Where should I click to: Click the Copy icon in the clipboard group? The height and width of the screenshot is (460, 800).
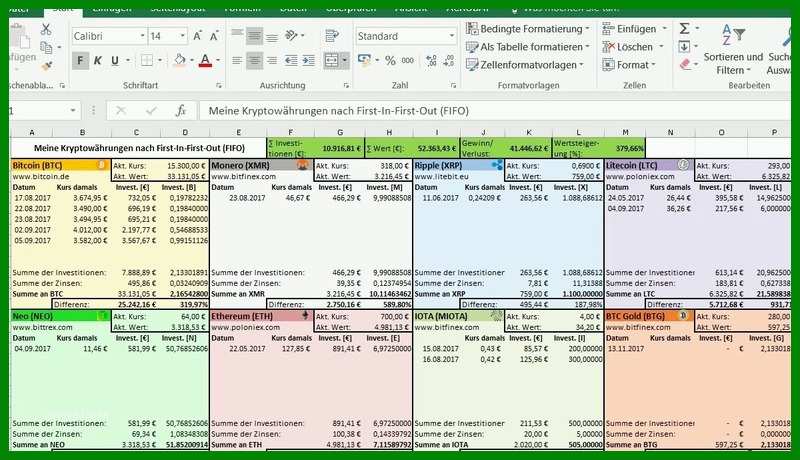pos(46,48)
